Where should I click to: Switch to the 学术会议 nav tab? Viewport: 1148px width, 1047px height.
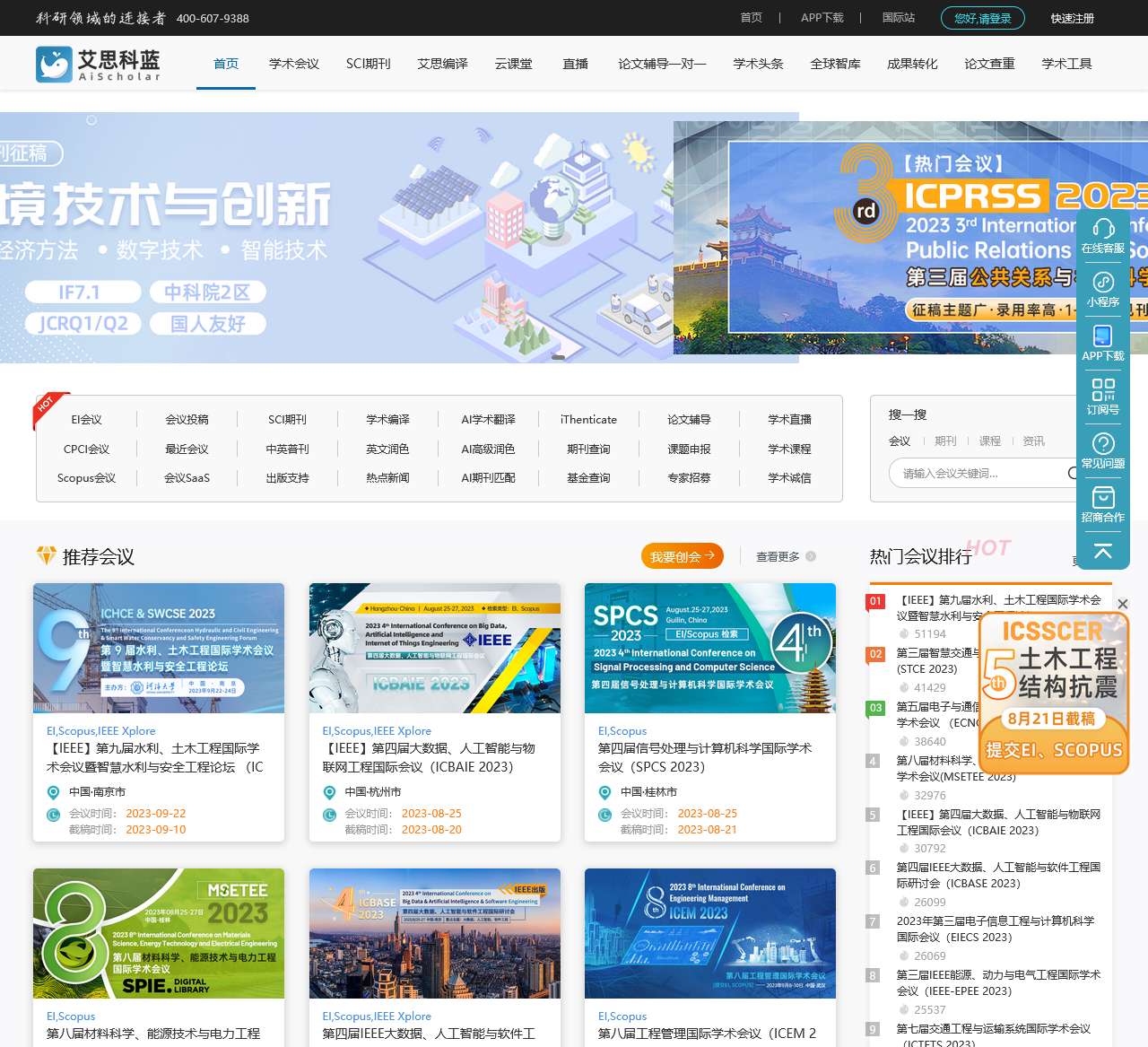click(294, 64)
